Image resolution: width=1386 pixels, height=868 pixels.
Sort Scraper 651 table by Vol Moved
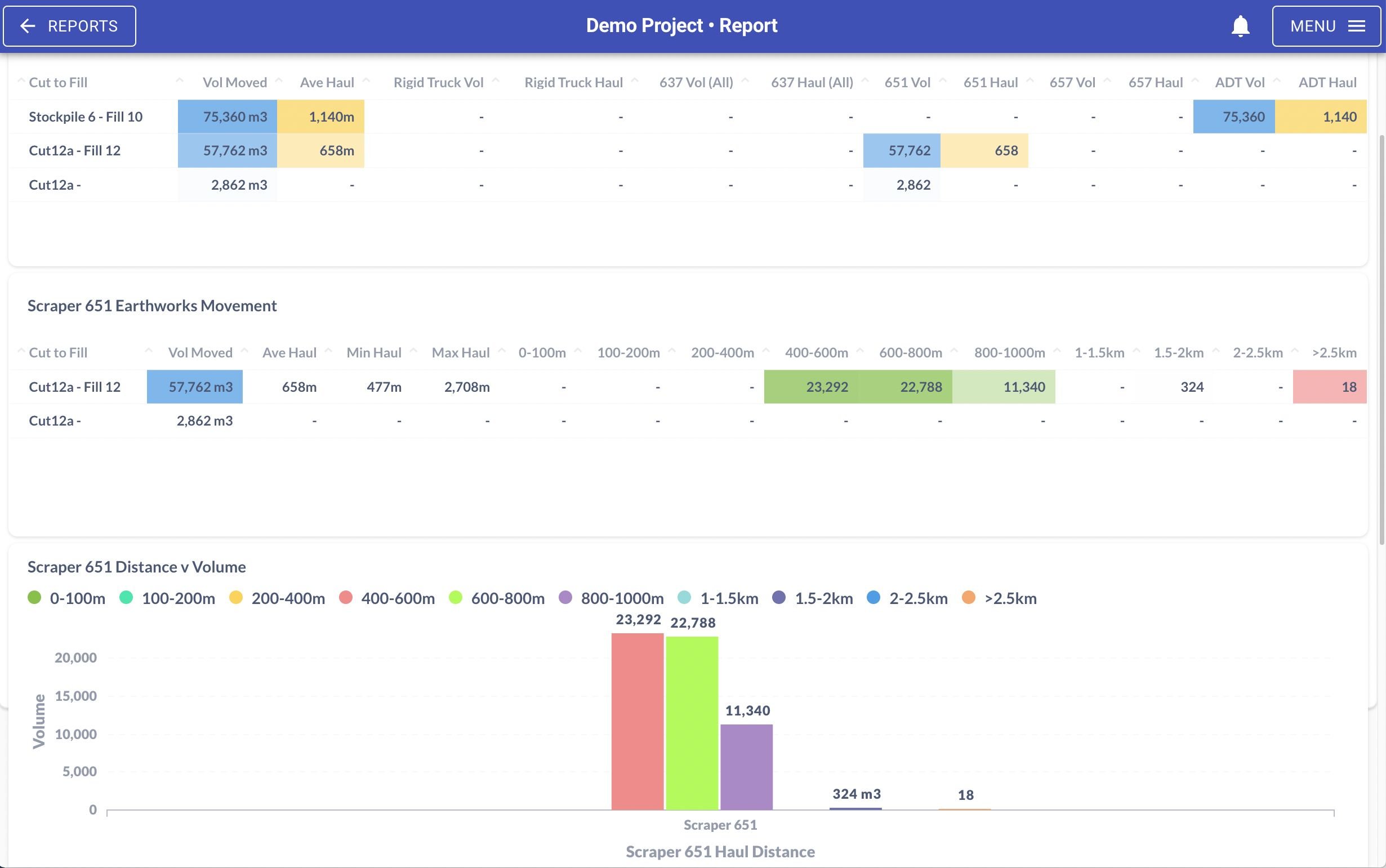click(x=200, y=352)
